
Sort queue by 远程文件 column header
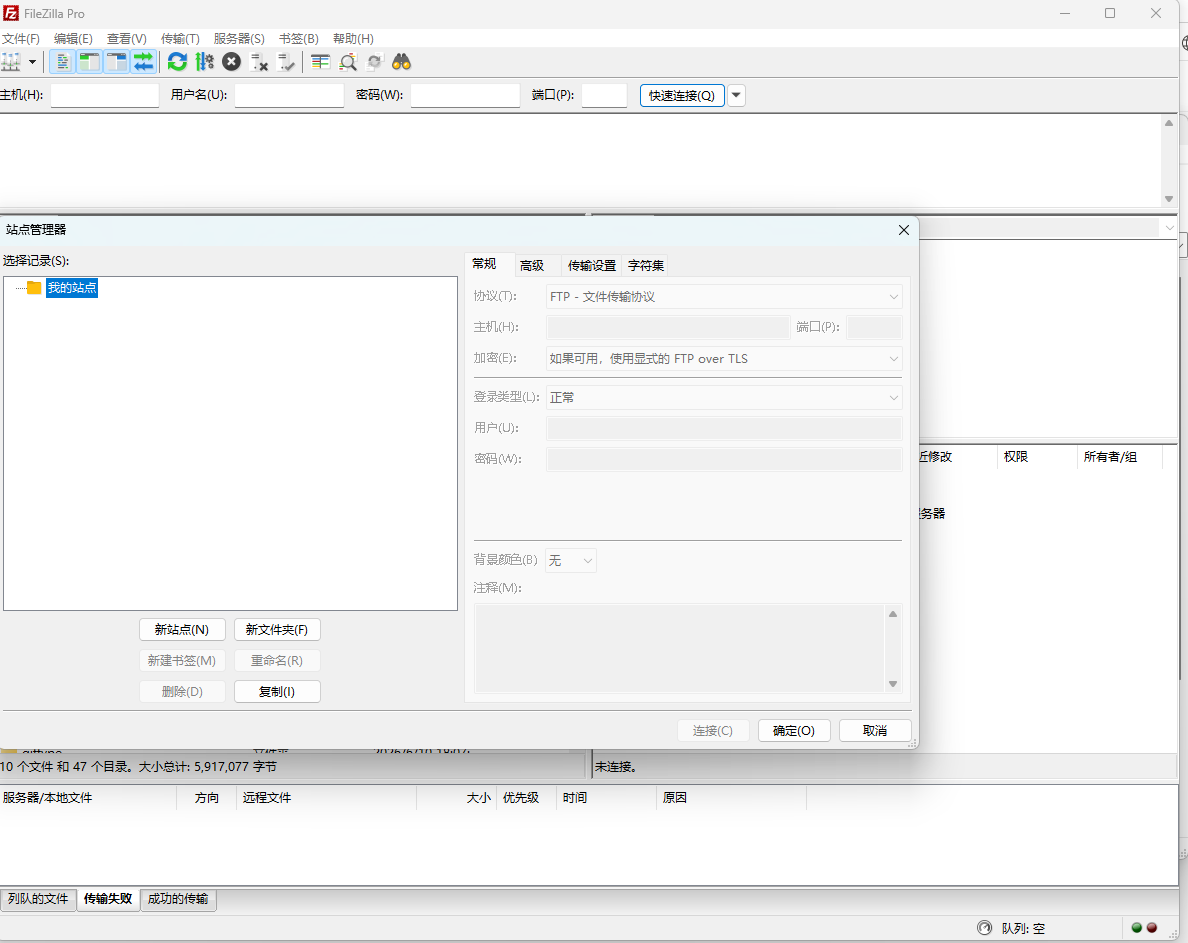327,798
